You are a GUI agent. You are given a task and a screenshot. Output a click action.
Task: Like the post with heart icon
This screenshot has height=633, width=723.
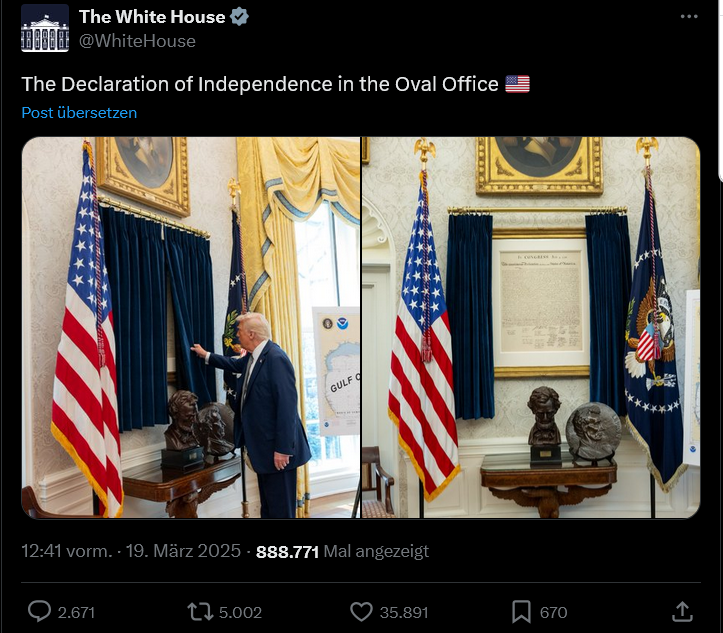tap(361, 612)
